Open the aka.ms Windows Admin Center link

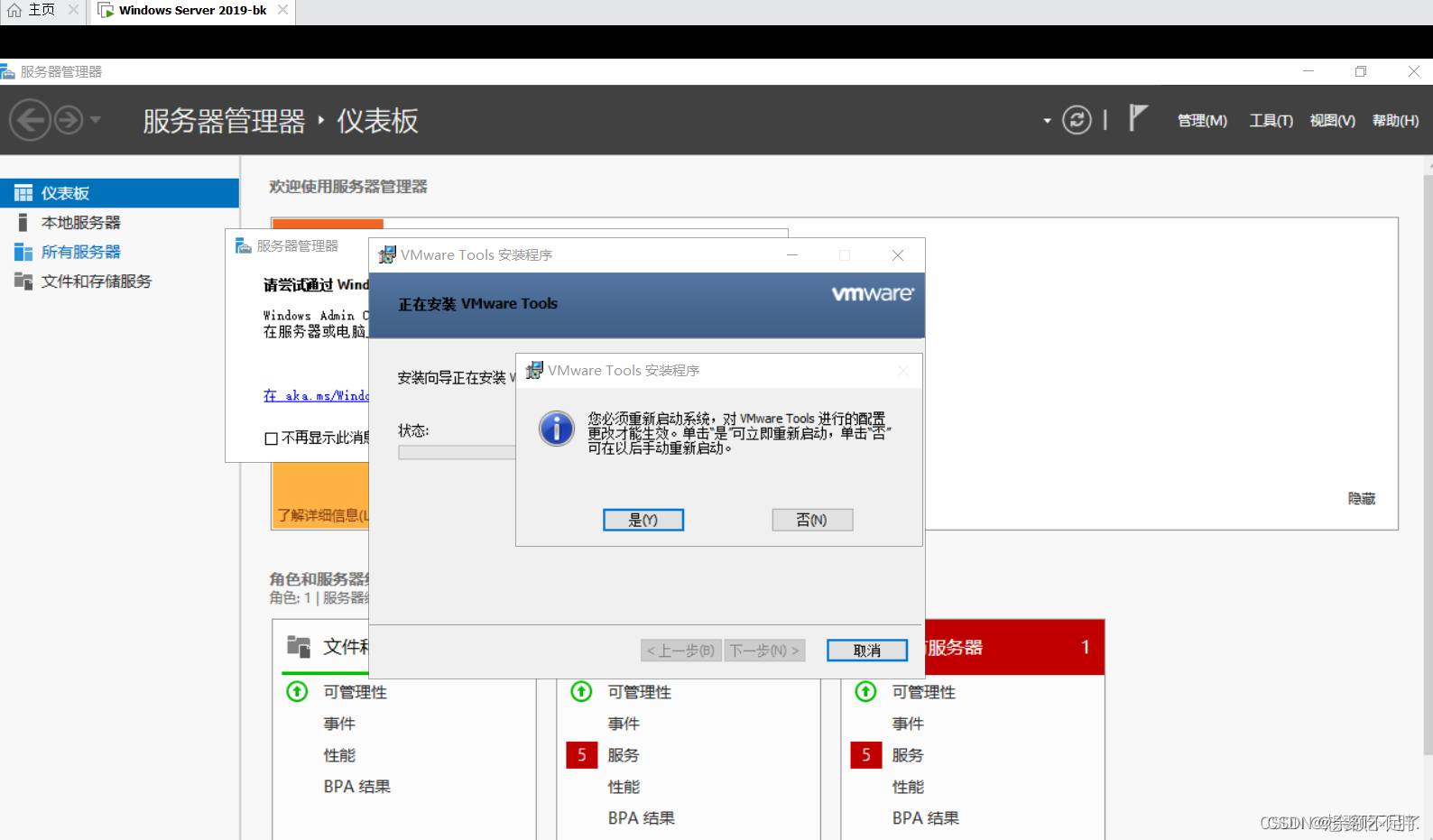(x=316, y=396)
